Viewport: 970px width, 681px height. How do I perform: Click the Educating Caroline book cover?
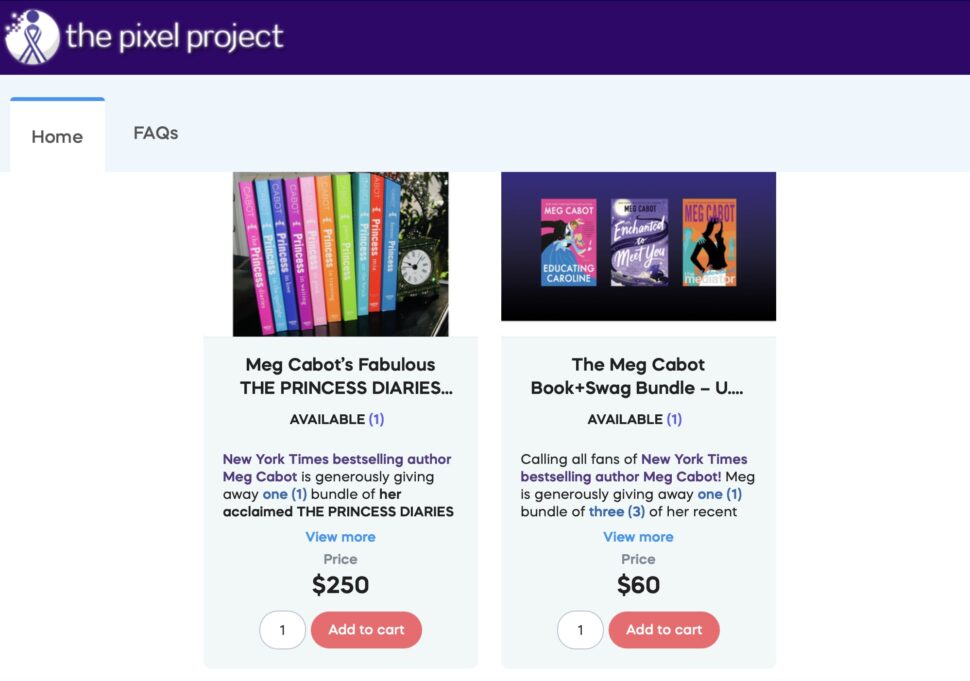pyautogui.click(x=568, y=242)
